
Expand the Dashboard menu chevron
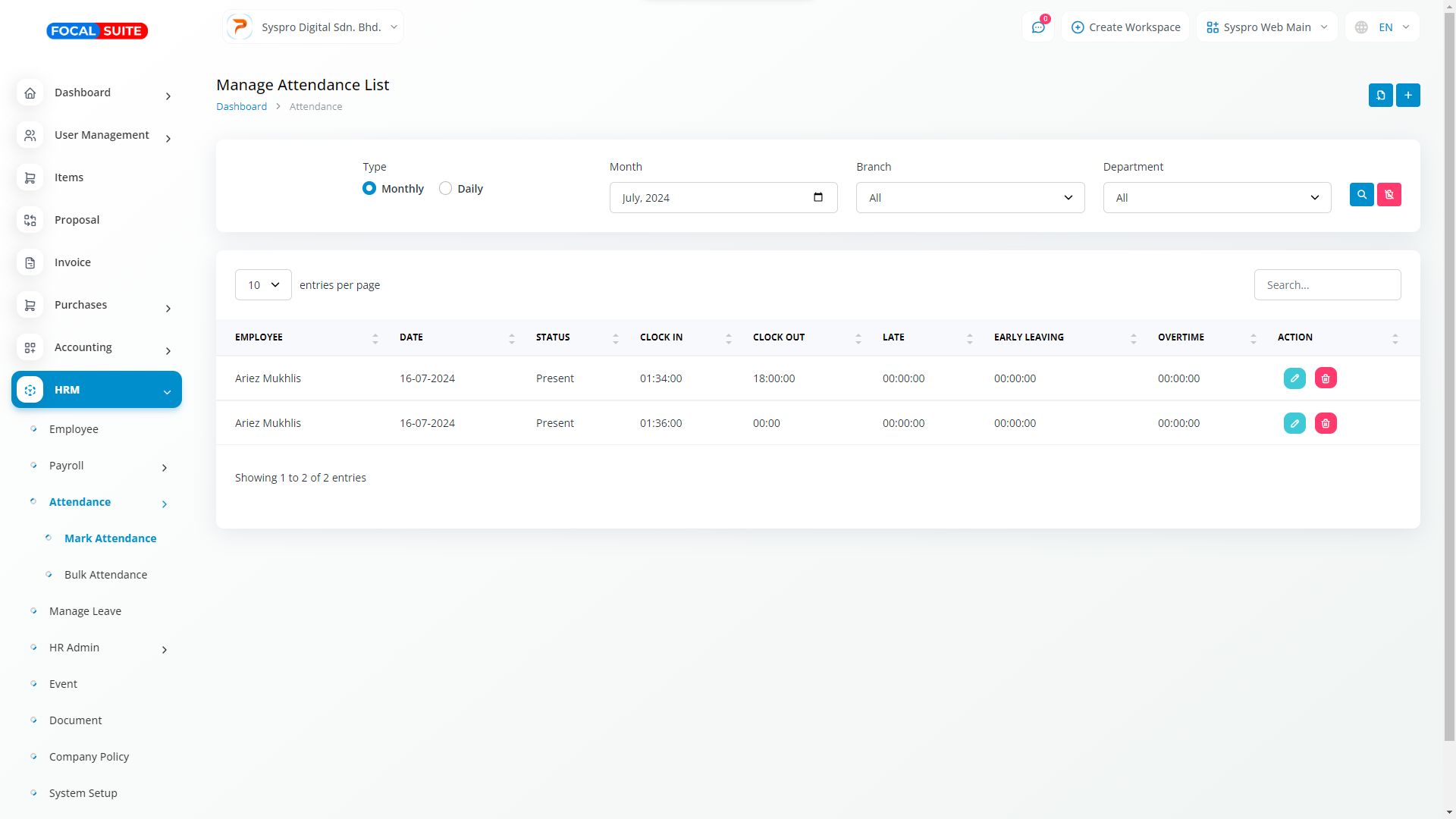[168, 96]
